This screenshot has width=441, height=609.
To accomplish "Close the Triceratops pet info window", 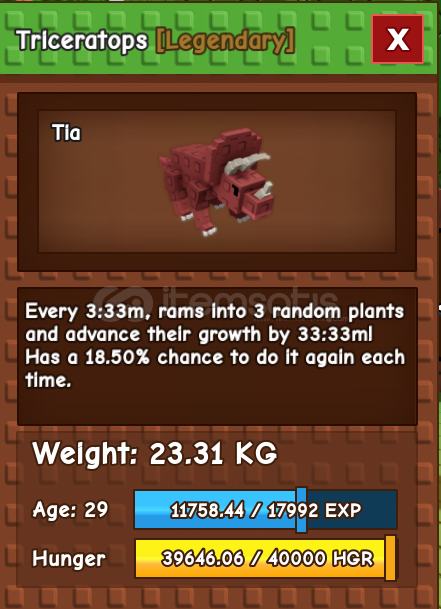I will point(397,39).
